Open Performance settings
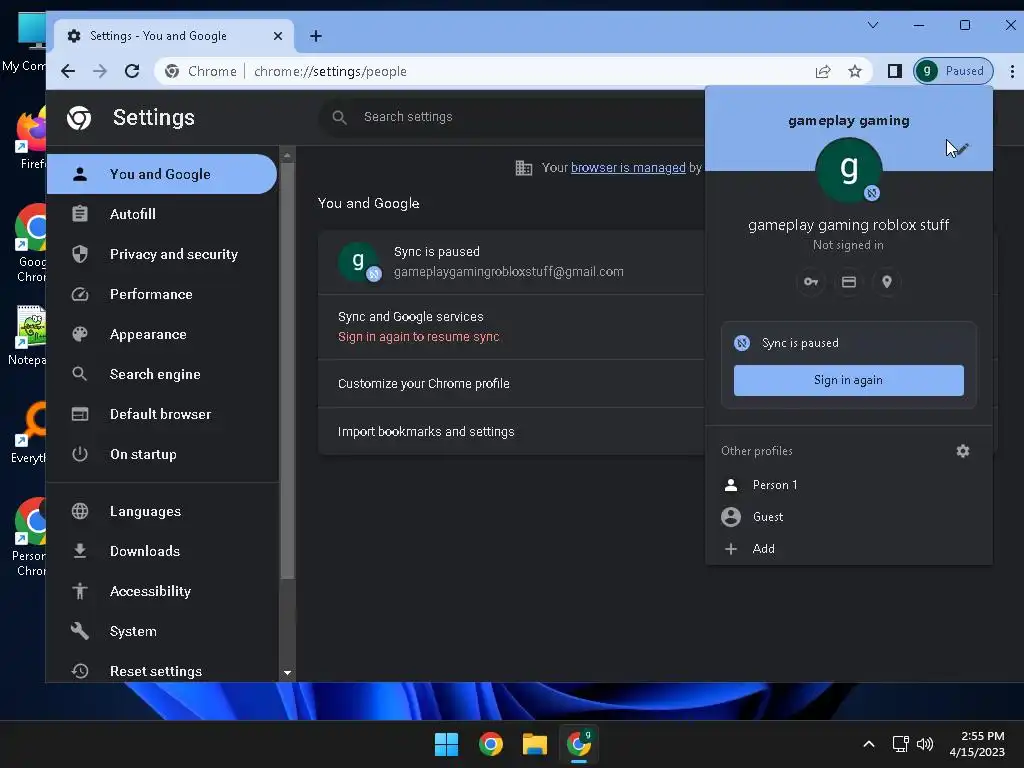Viewport: 1024px width, 768px height. point(161,295)
